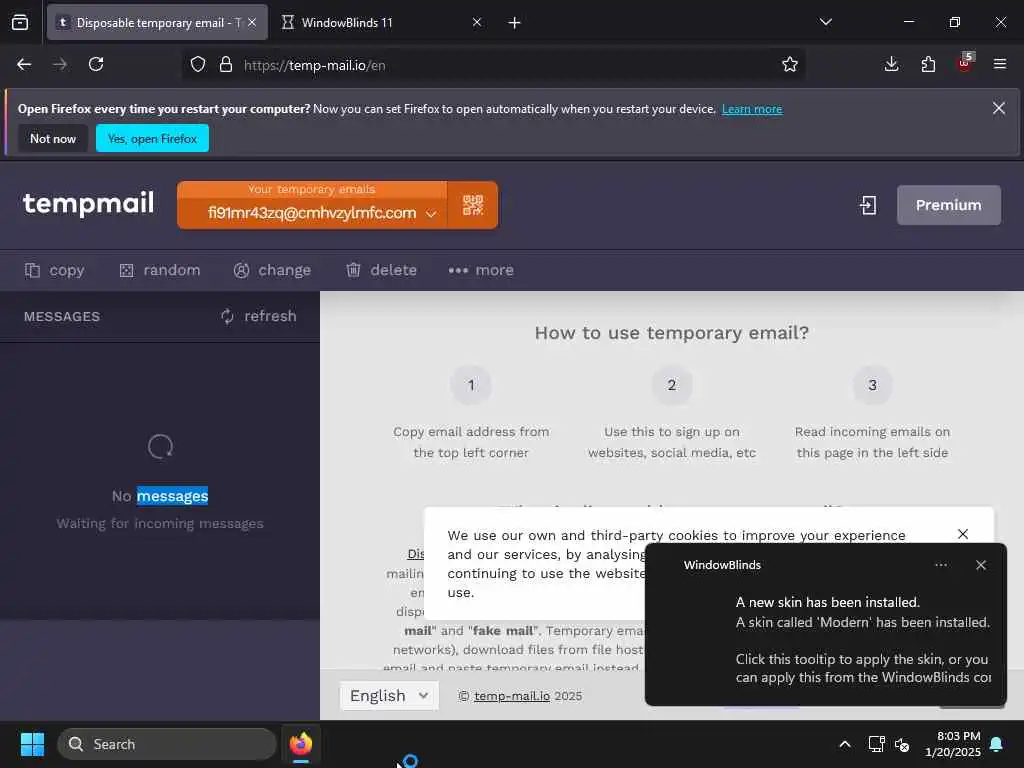
Task: Go forward one page in history
Action: click(x=60, y=64)
